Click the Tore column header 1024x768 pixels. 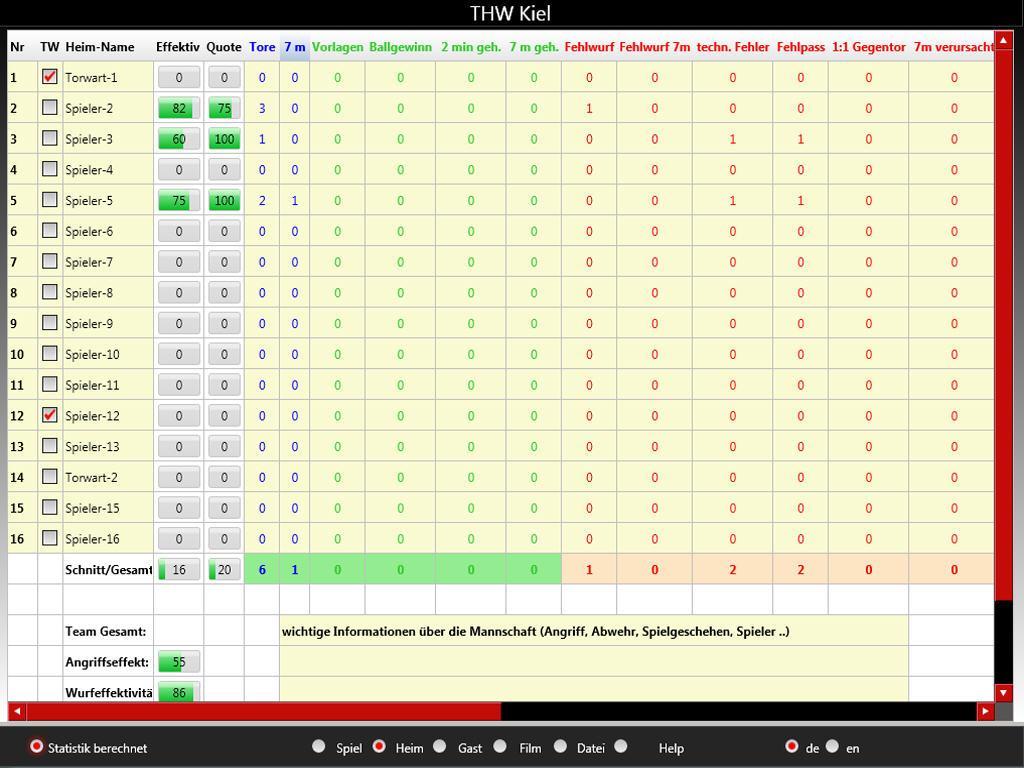pyautogui.click(x=262, y=47)
